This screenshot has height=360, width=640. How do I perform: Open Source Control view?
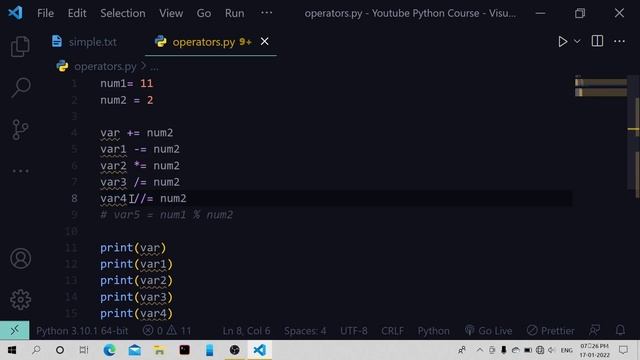click(x=20, y=130)
